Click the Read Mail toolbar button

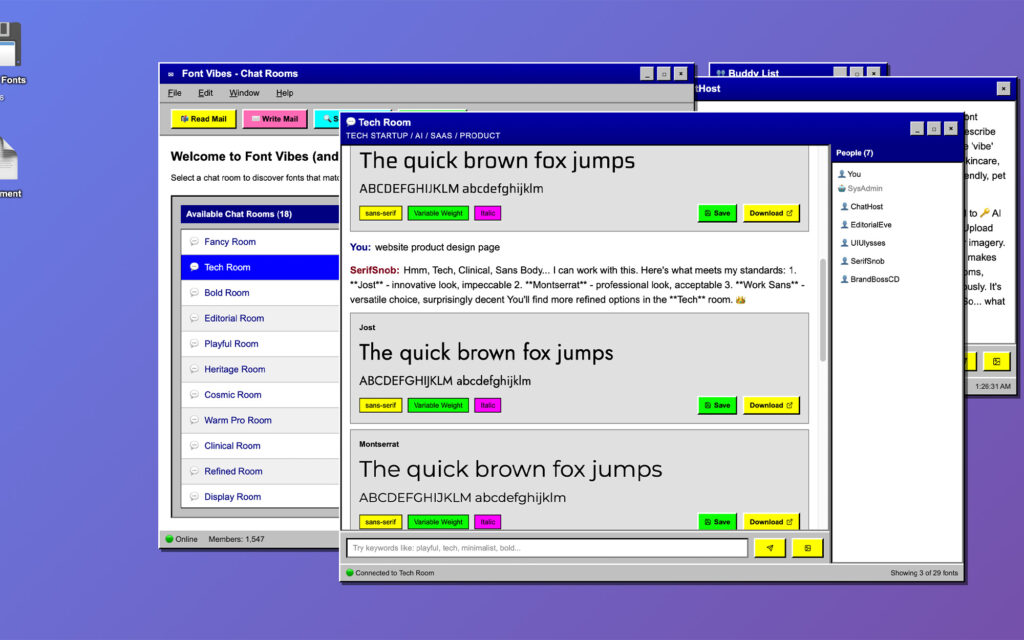(x=203, y=119)
